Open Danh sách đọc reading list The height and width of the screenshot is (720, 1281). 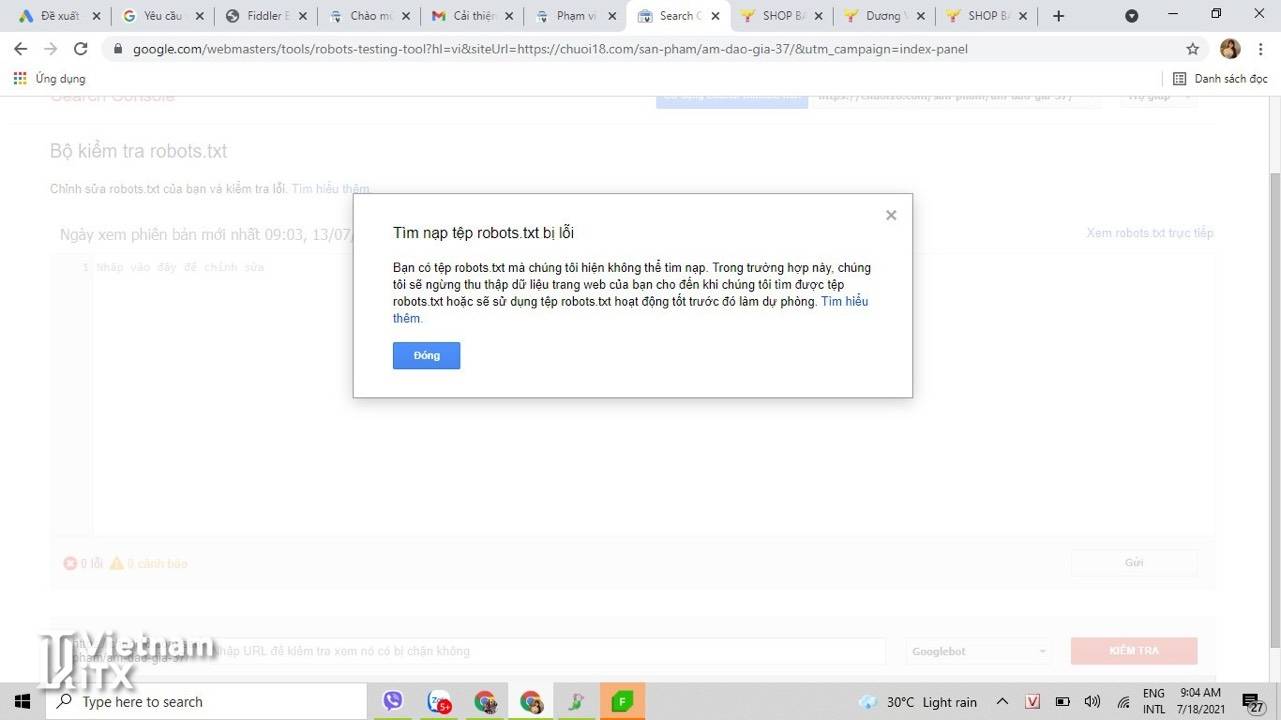click(1220, 78)
